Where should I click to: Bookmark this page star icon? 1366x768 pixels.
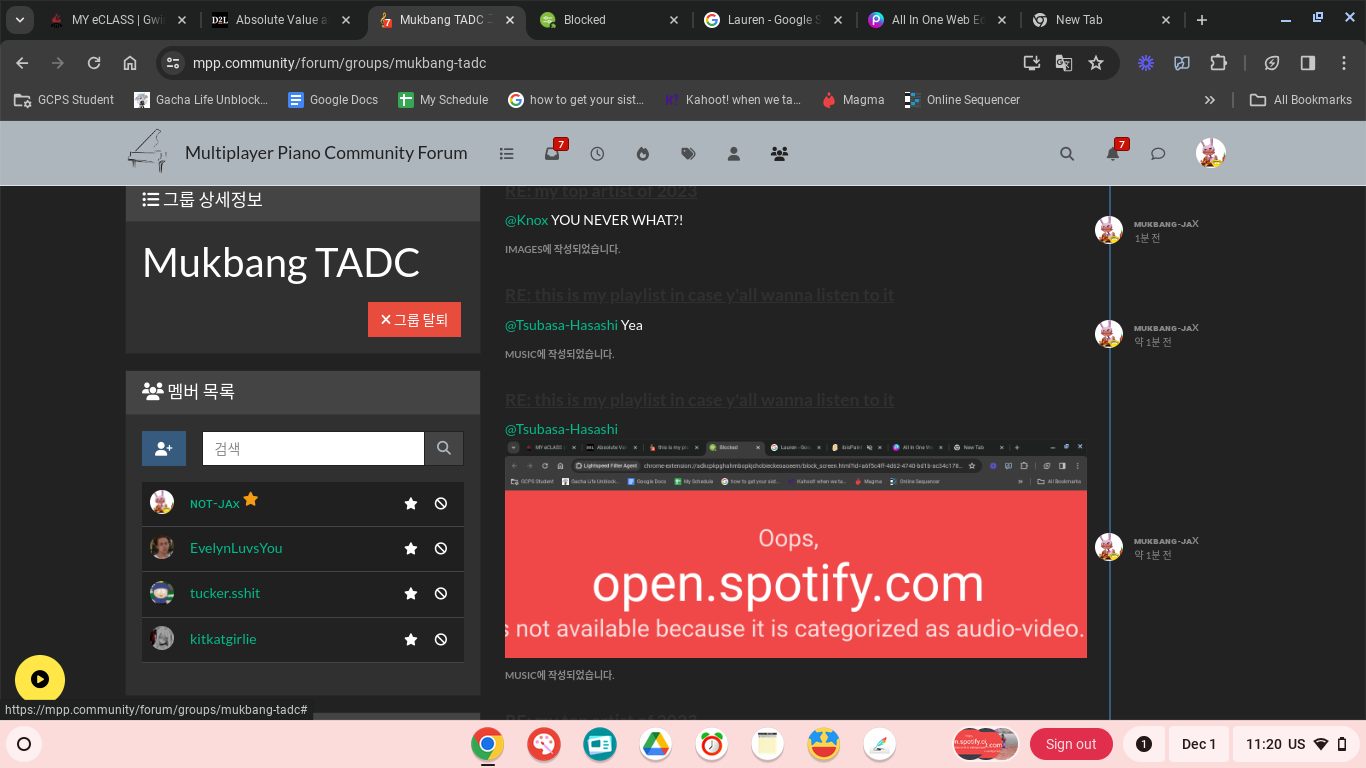click(x=1096, y=63)
